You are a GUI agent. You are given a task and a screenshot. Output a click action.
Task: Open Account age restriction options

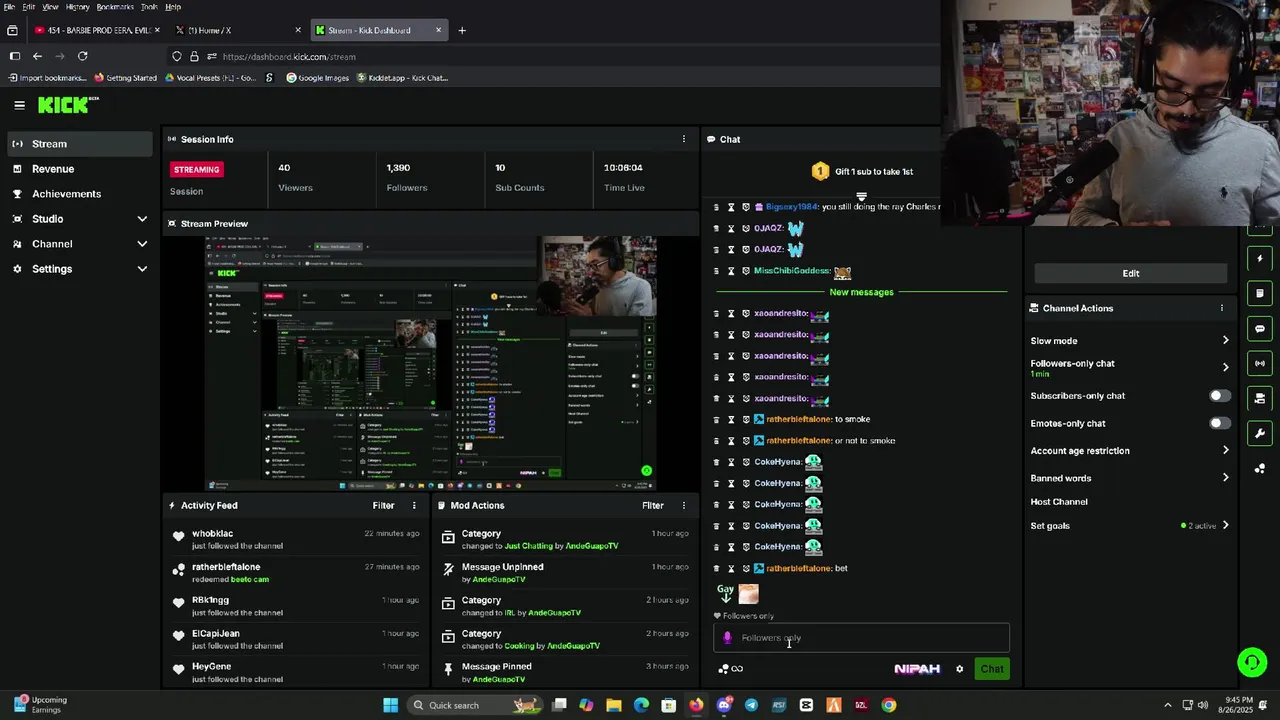(x=1225, y=450)
